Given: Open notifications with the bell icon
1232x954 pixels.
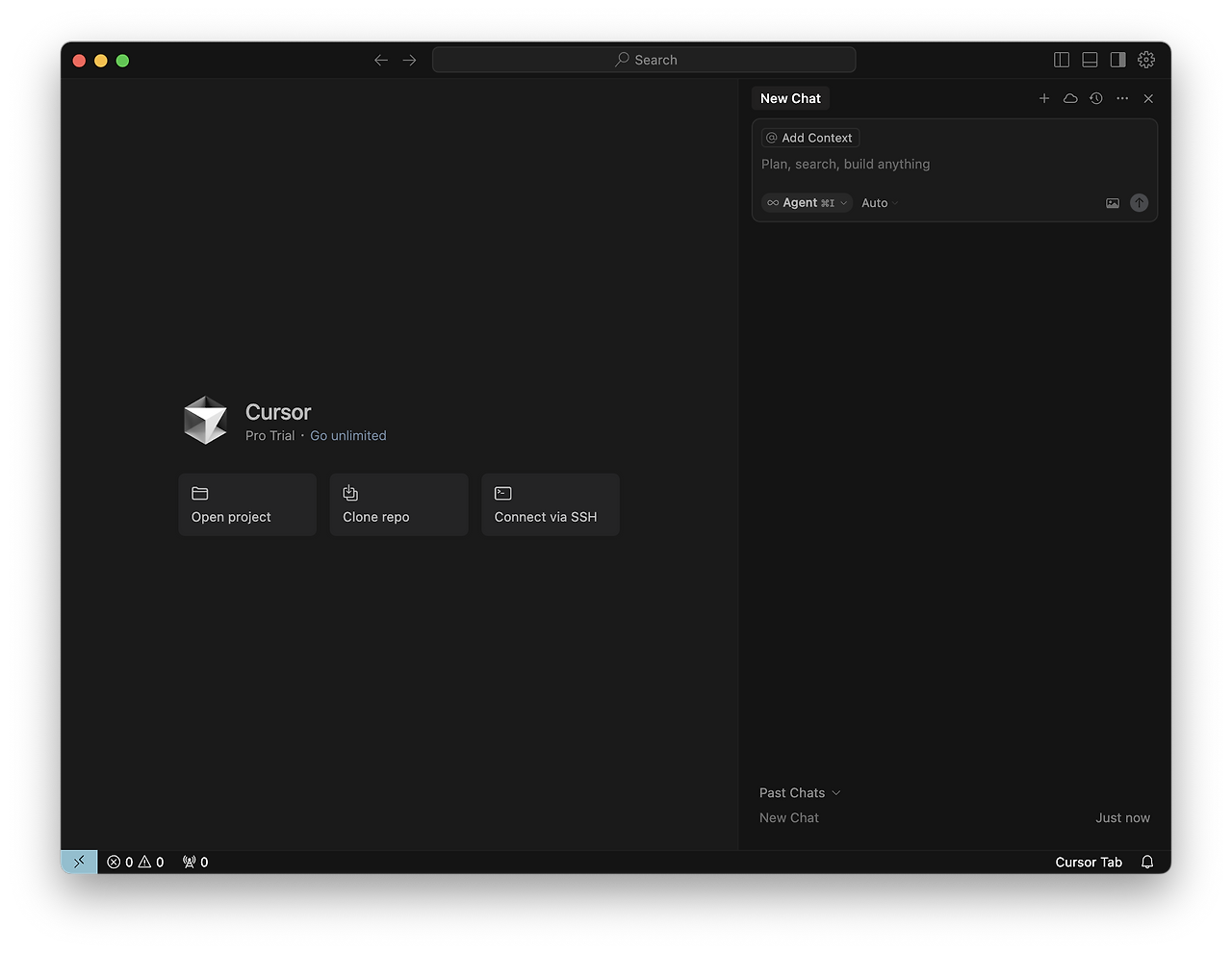Looking at the screenshot, I should point(1147,863).
